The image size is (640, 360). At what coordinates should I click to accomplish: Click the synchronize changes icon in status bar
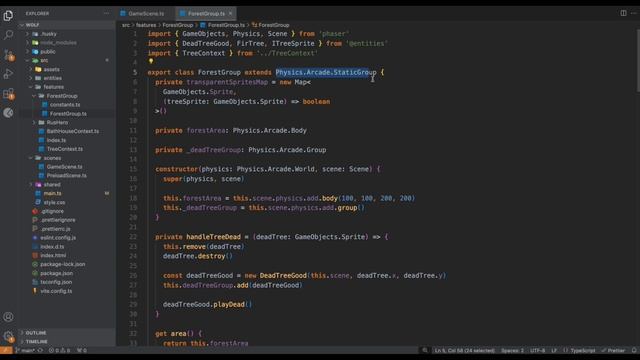(40, 350)
